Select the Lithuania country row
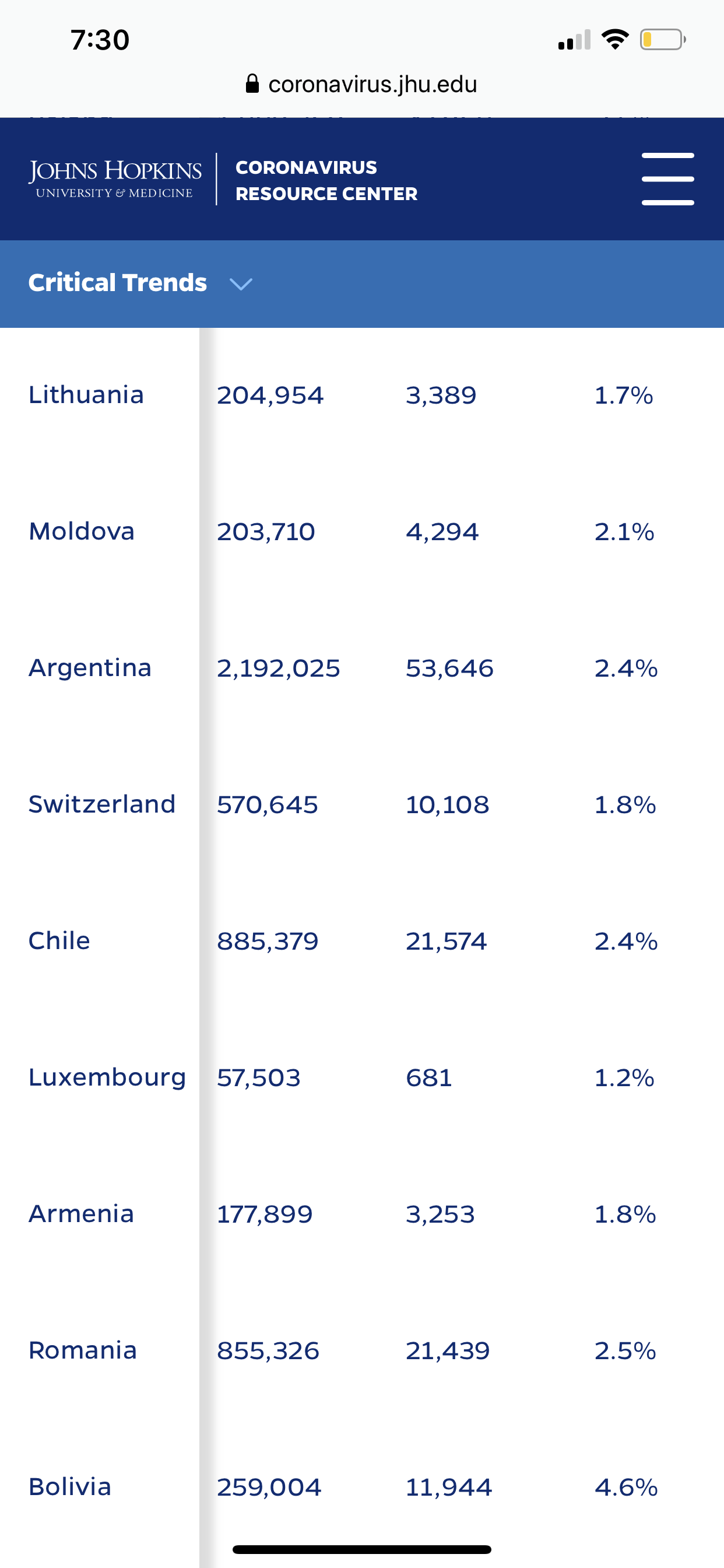The height and width of the screenshot is (1568, 724). point(86,394)
